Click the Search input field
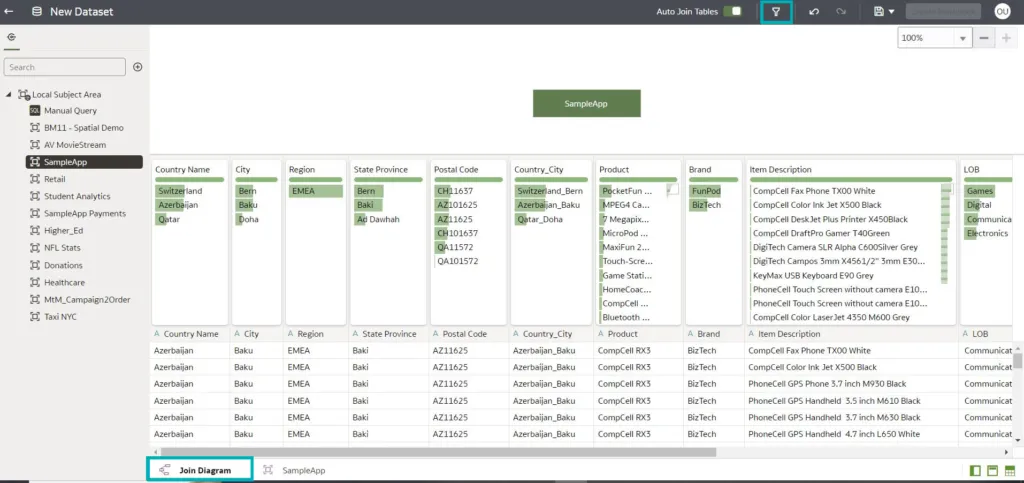 [x=65, y=67]
